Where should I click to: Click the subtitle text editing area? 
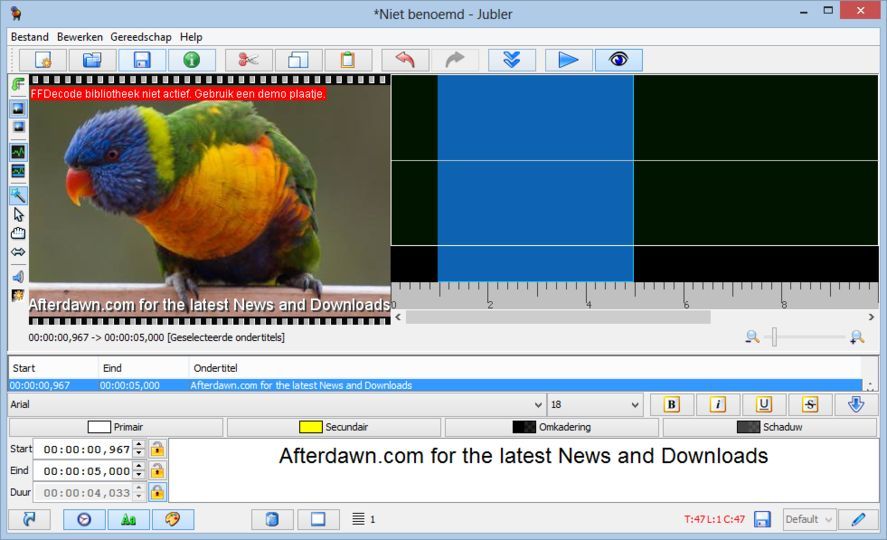[523, 470]
